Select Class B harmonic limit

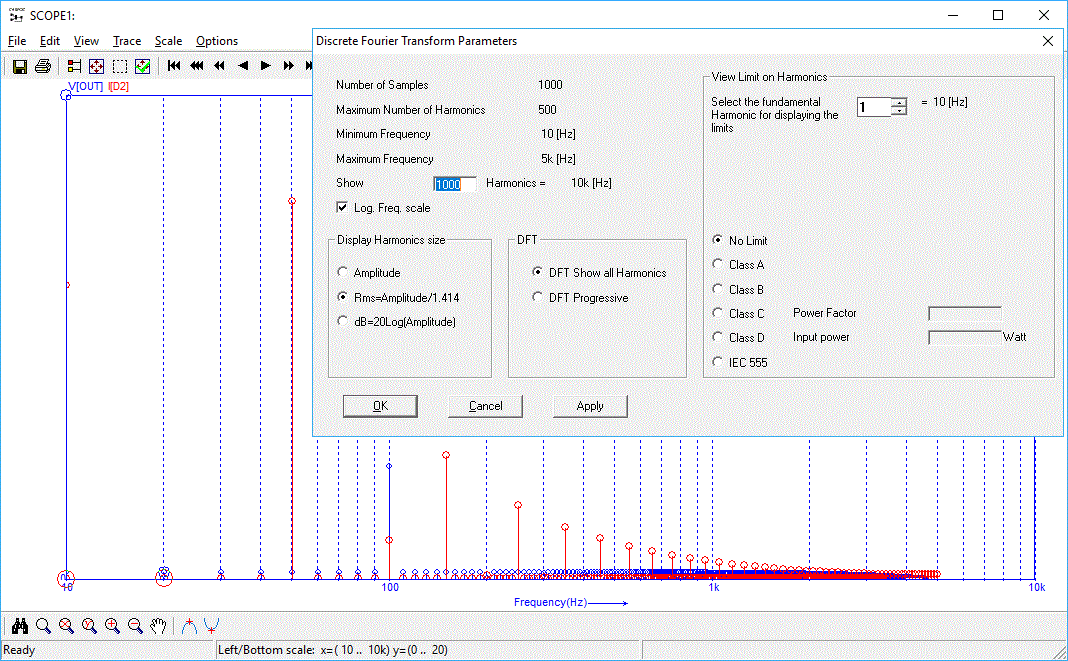[x=717, y=289]
